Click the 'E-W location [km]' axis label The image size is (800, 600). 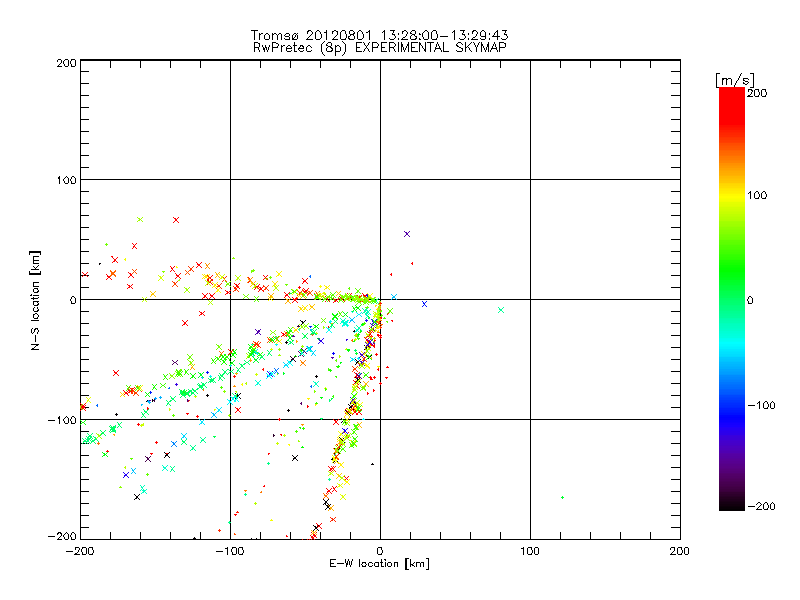pyautogui.click(x=379, y=564)
